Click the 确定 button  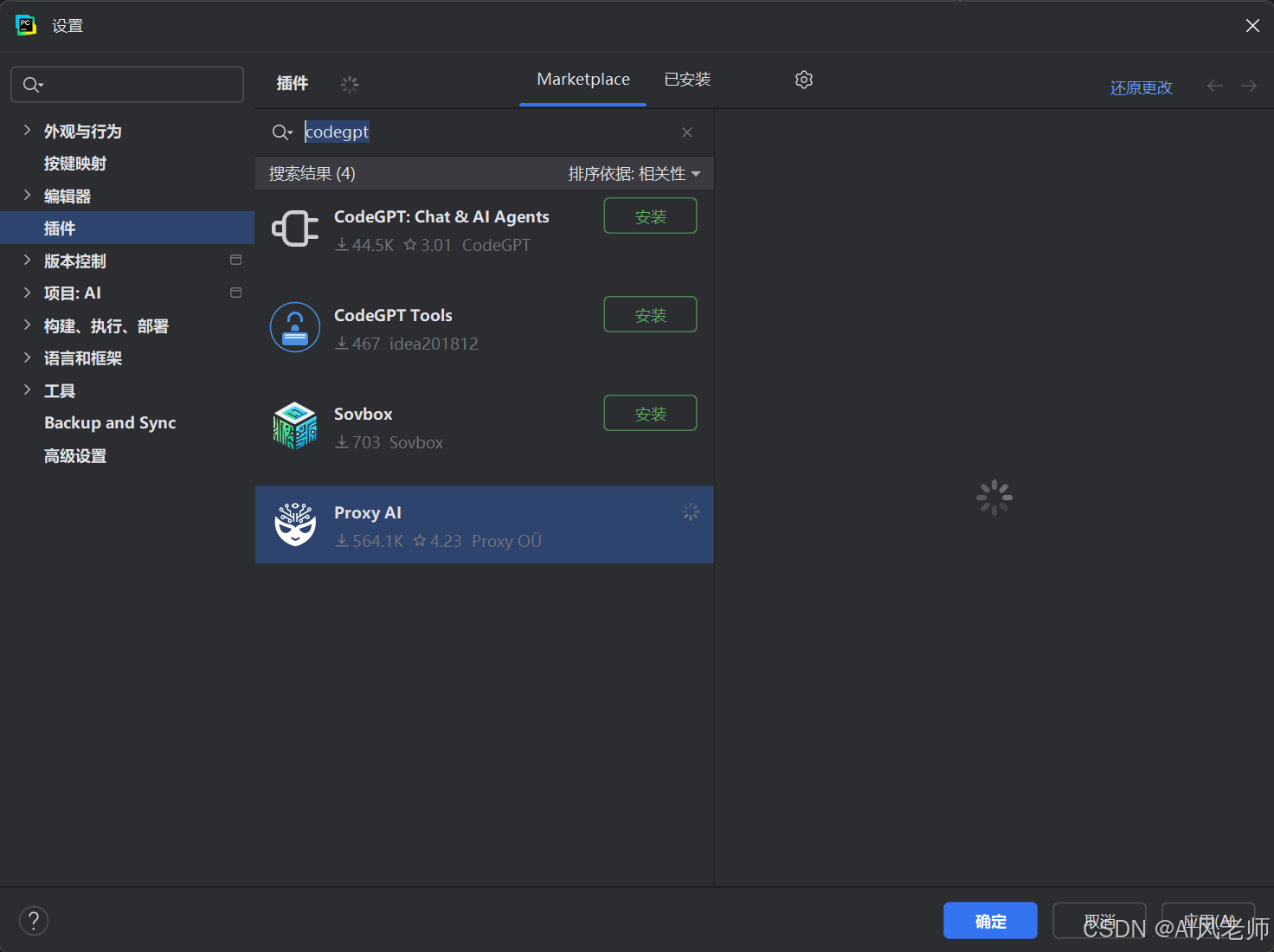tap(990, 921)
